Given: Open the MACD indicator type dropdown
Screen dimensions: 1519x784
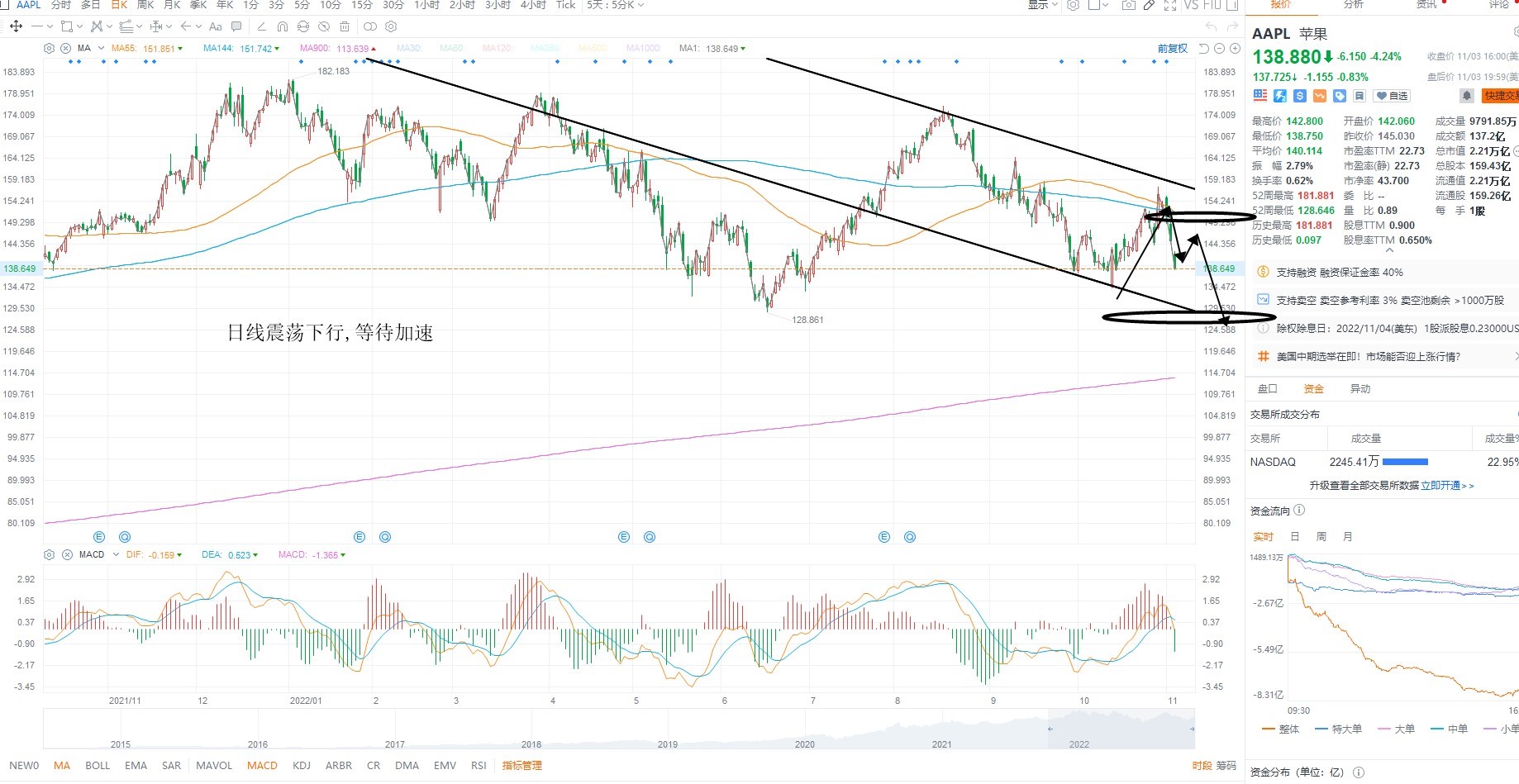Looking at the screenshot, I should point(116,554).
